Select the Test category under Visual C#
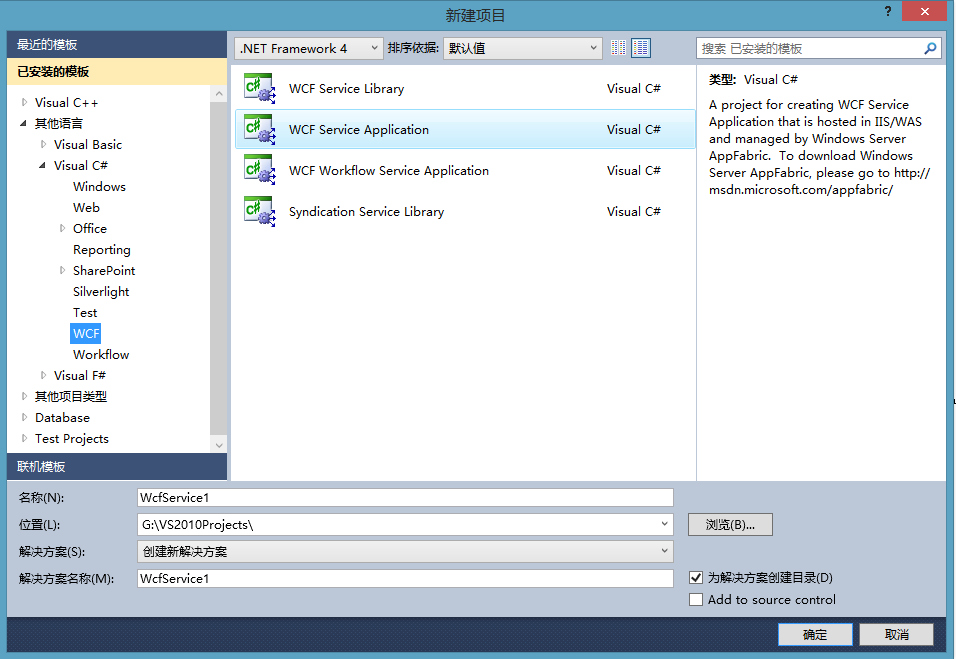This screenshot has width=956, height=659. tap(85, 313)
